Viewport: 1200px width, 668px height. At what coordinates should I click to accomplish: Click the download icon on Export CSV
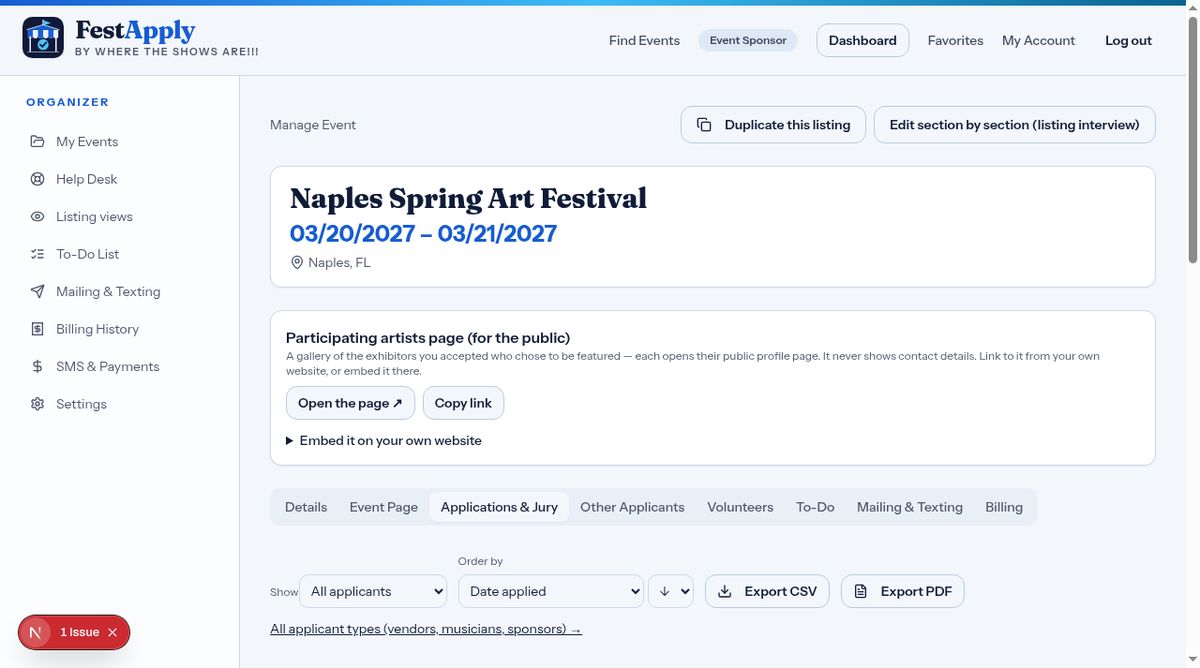pyautogui.click(x=726, y=591)
